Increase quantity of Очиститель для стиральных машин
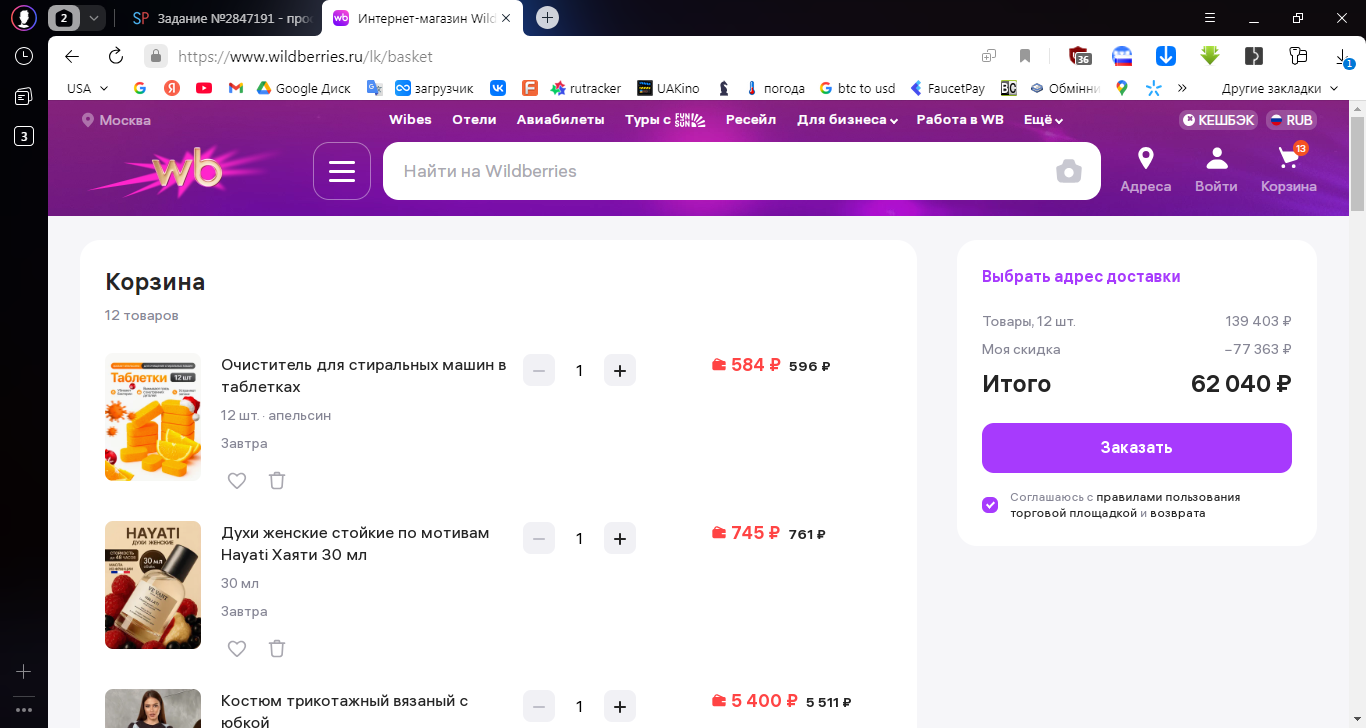Screen dimensions: 1366x728 pyautogui.click(x=620, y=370)
